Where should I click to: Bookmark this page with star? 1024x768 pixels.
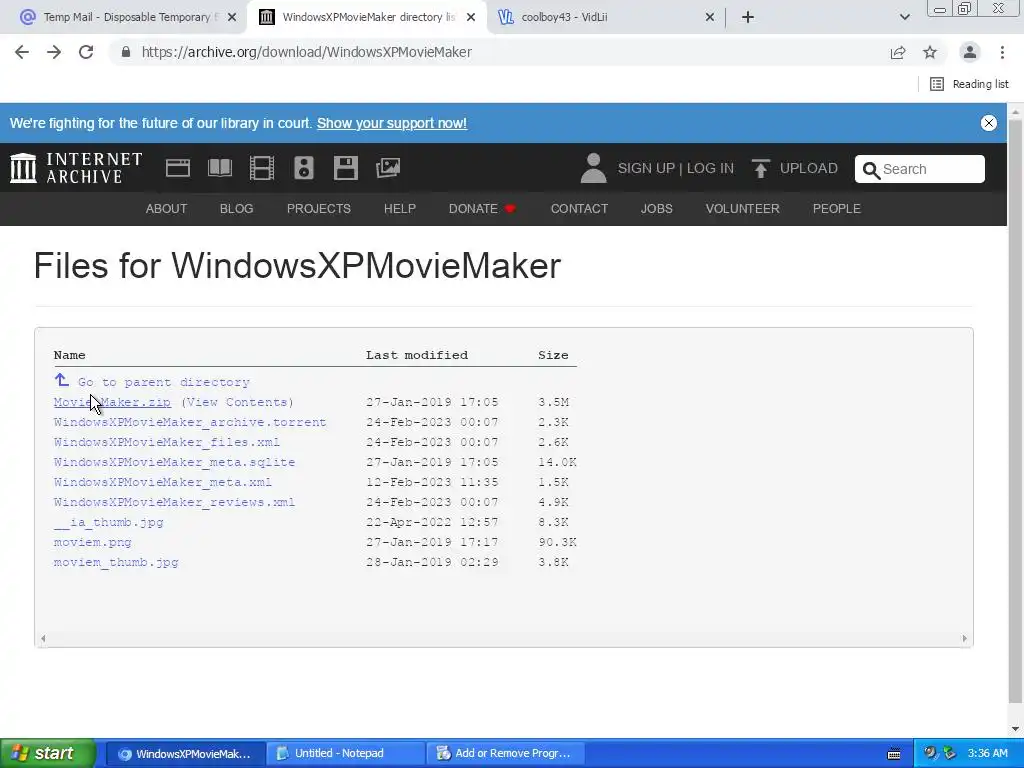coord(930,52)
